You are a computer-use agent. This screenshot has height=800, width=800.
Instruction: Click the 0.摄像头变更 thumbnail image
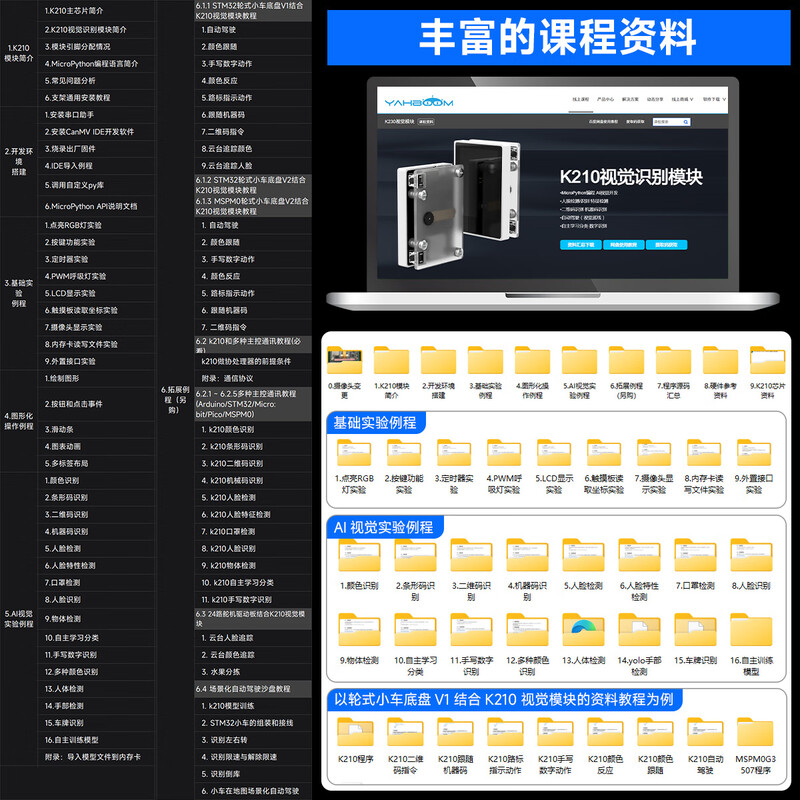[x=344, y=356]
